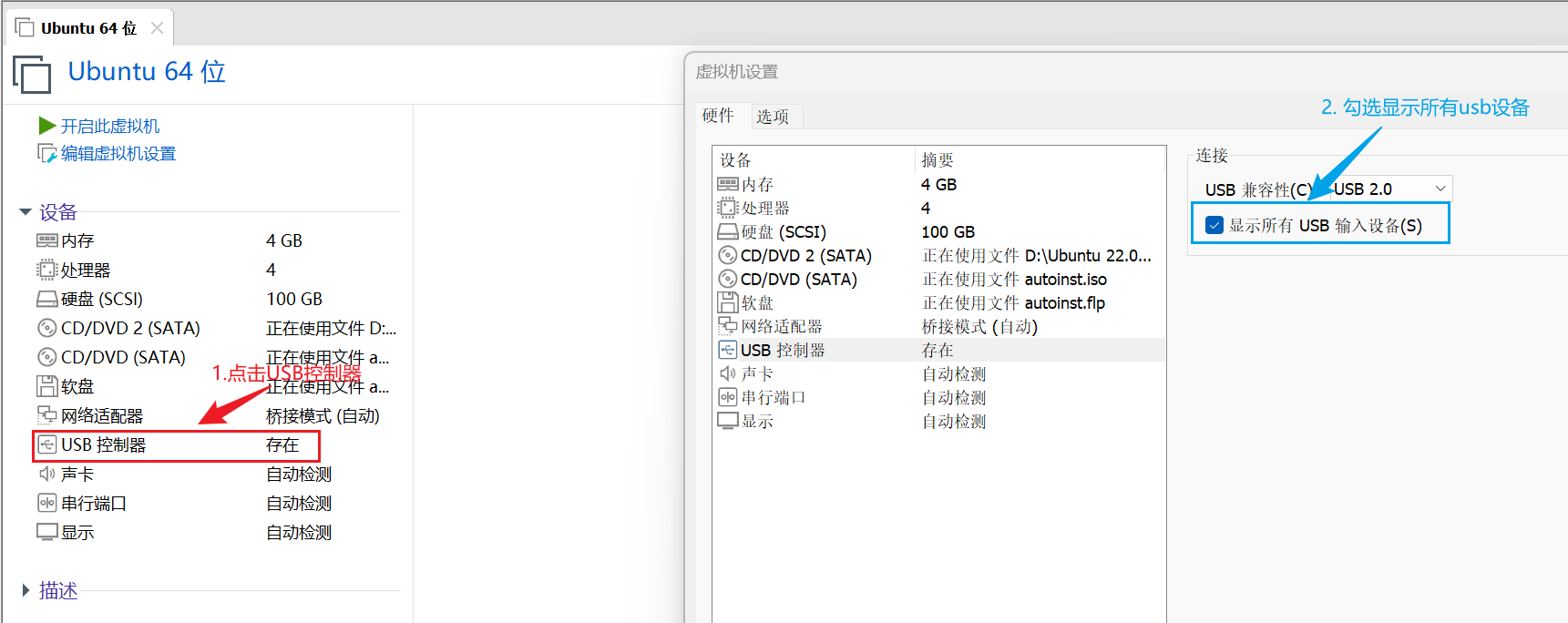Select 硬盘 (SCSI) in settings hardware list
Screen dimensions: 1568x623
[x=939, y=231]
